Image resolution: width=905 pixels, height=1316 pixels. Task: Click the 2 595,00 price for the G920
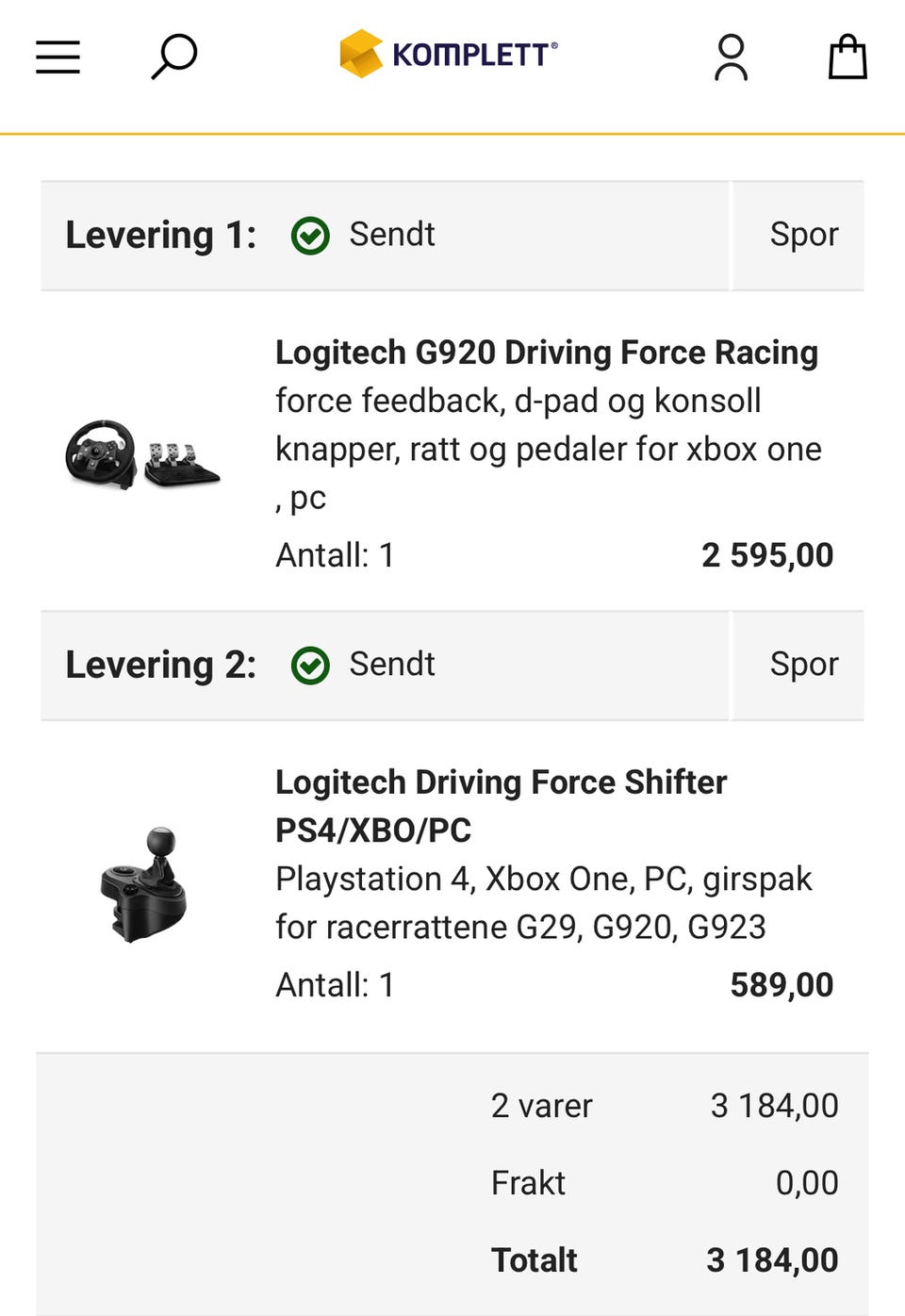767,555
